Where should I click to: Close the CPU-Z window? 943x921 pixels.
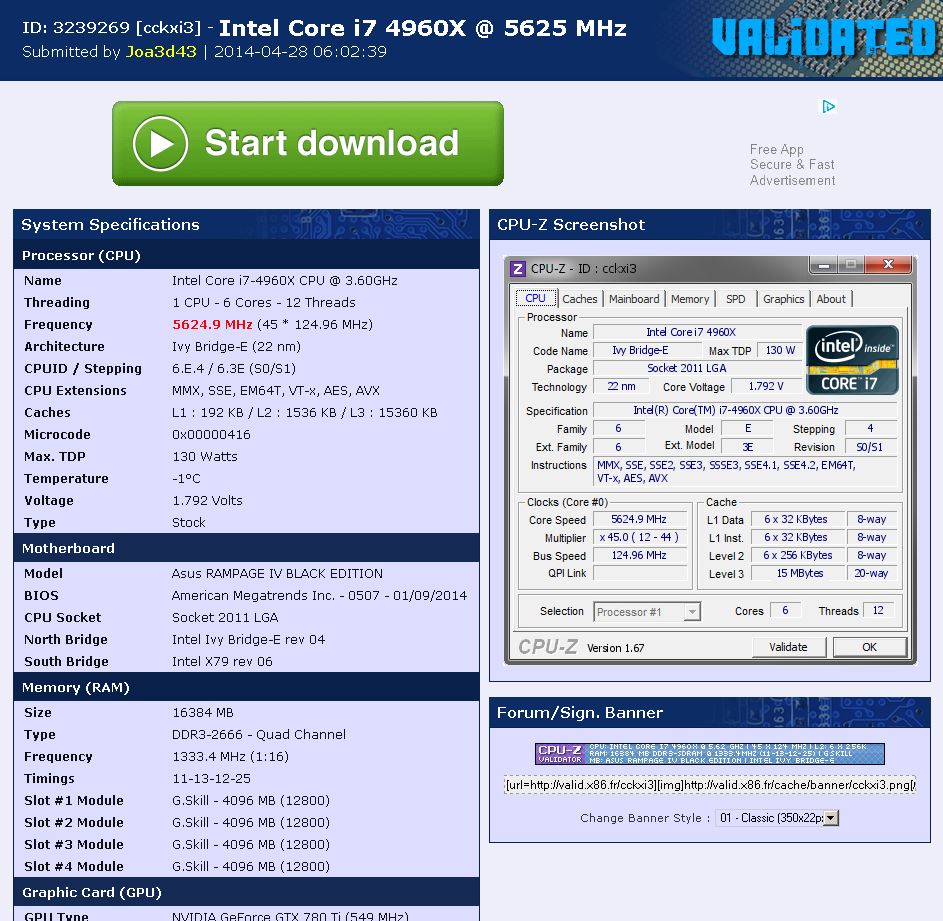tap(888, 264)
